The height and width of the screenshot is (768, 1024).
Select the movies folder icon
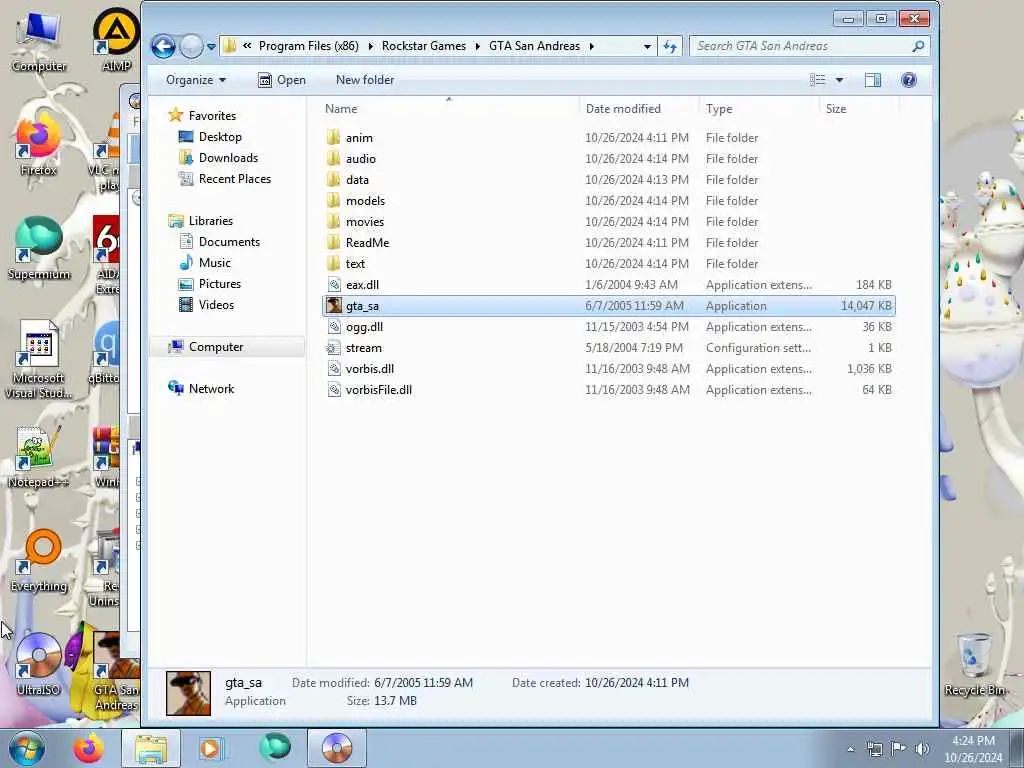pyautogui.click(x=334, y=221)
